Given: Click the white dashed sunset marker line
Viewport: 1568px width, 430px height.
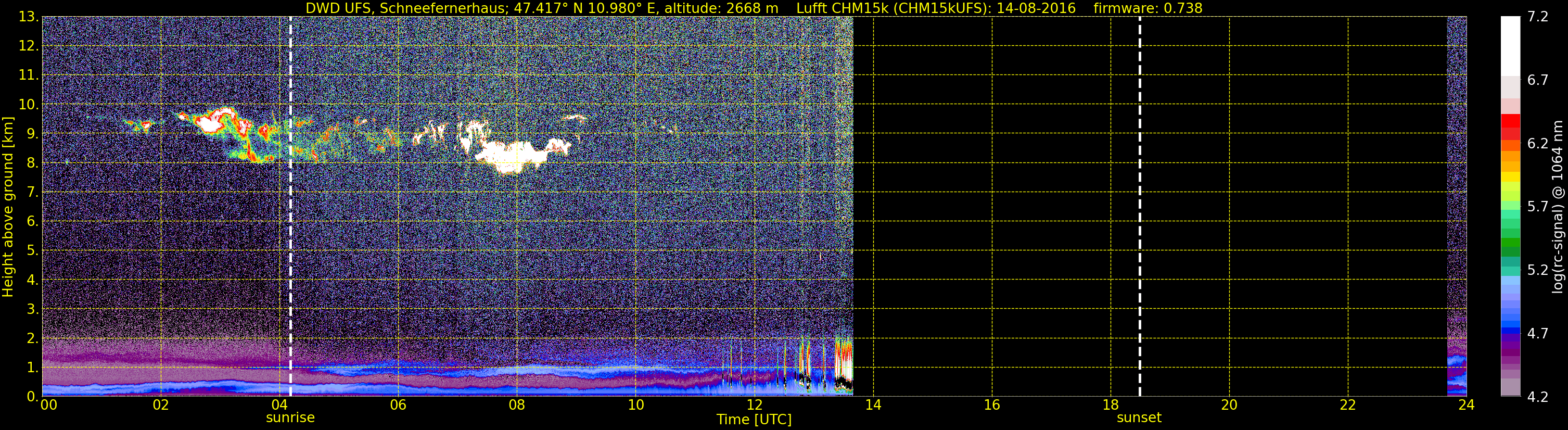Looking at the screenshot, I should click(x=1140, y=207).
